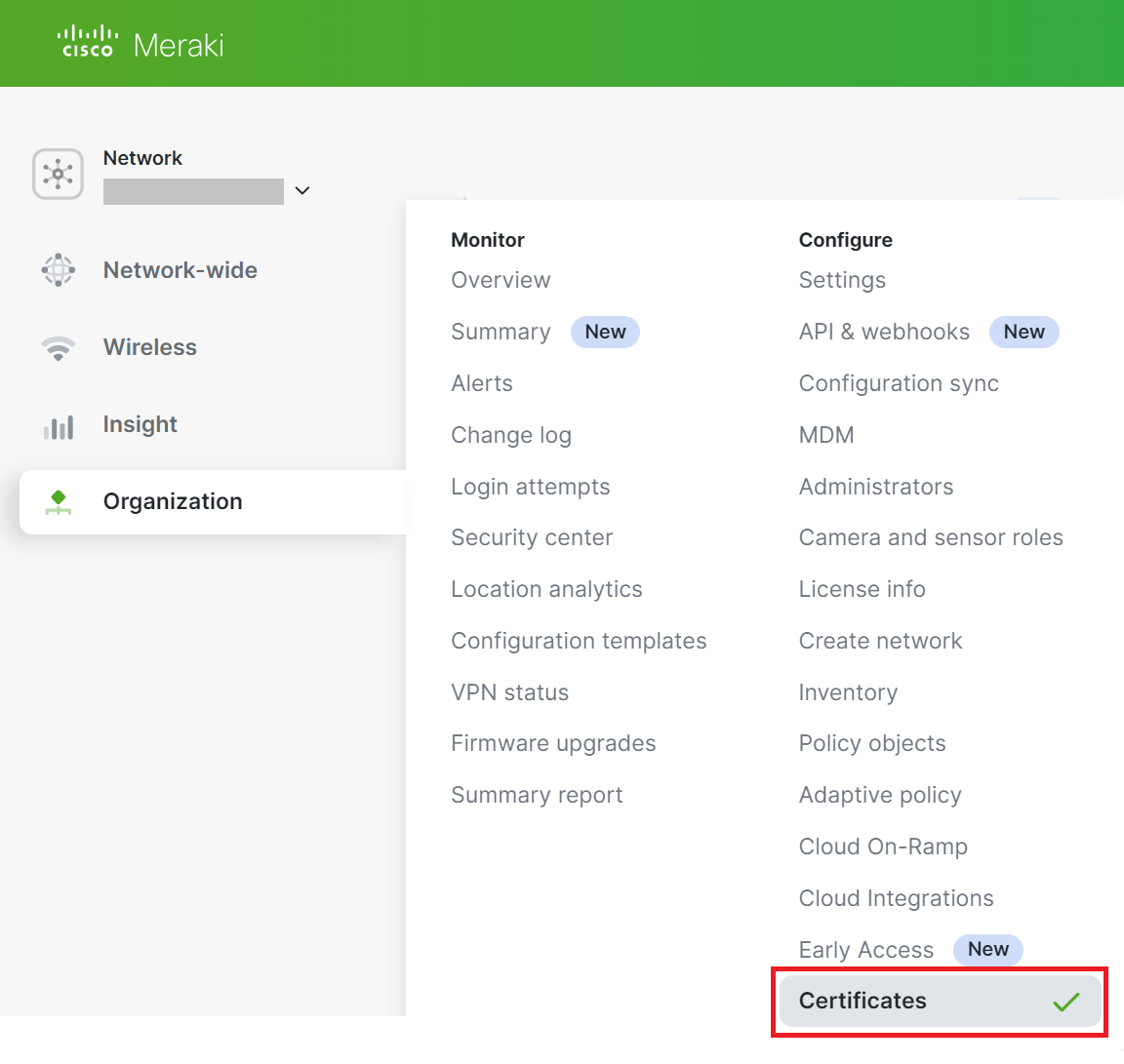Open Early Access page
The image size is (1124, 1064).
pos(865,950)
